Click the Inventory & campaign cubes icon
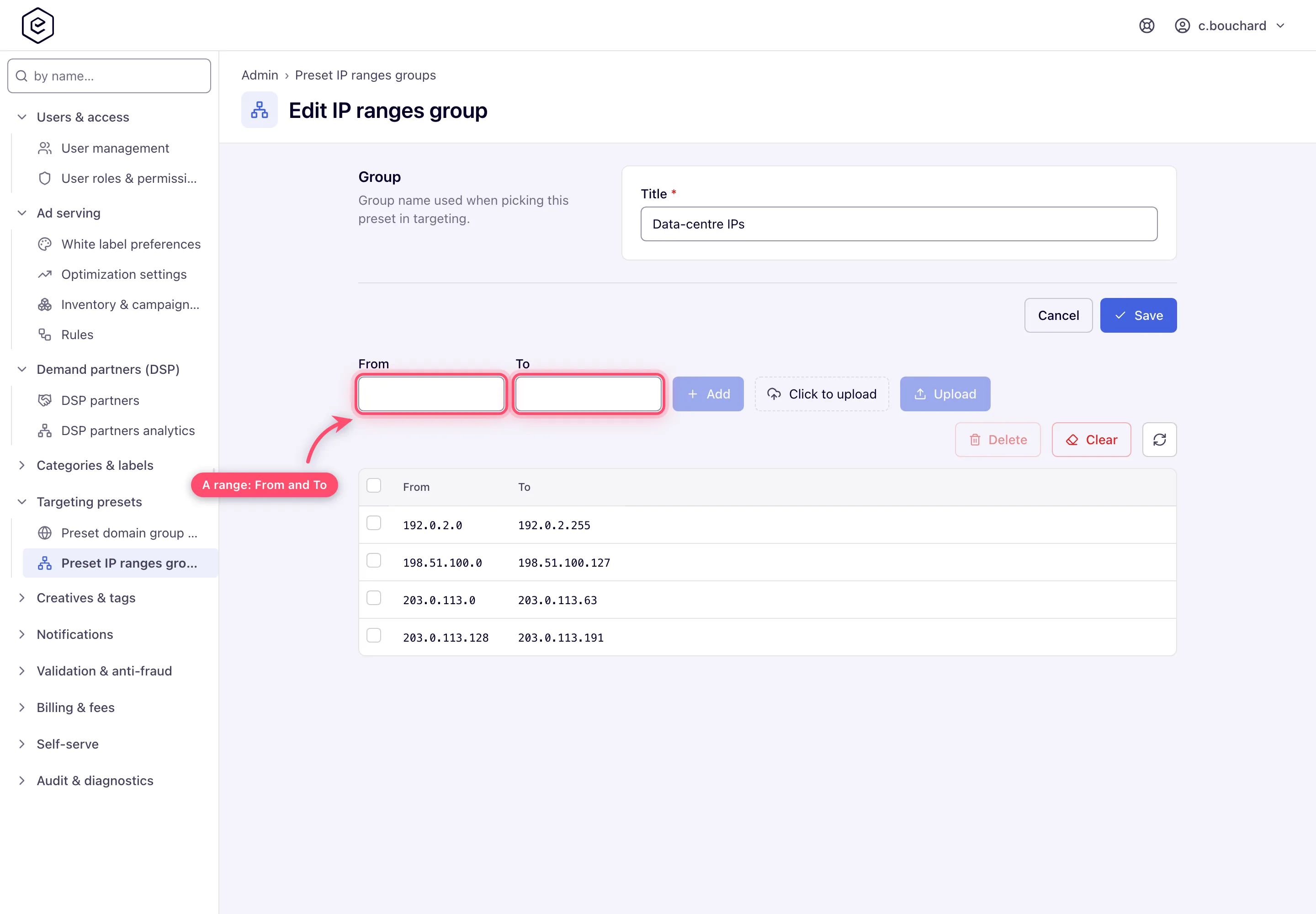Viewport: 1316px width, 914px height. (x=45, y=305)
